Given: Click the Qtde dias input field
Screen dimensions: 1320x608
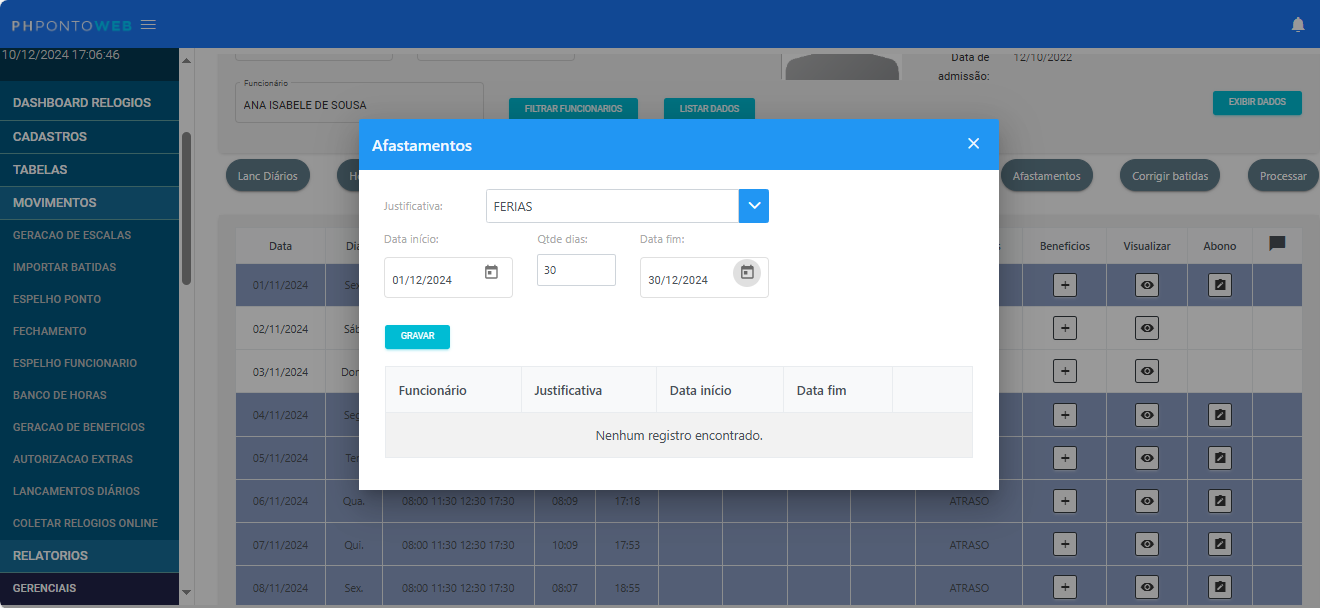Looking at the screenshot, I should point(576,269).
